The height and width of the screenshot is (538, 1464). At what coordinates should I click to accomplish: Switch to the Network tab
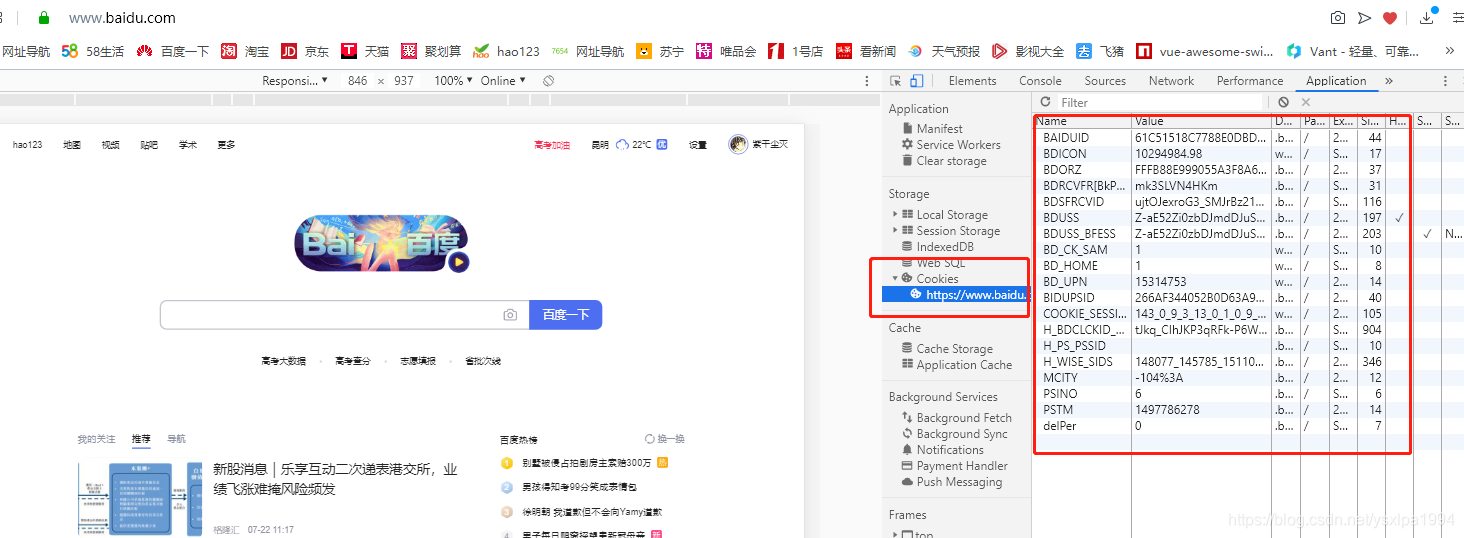point(1171,81)
